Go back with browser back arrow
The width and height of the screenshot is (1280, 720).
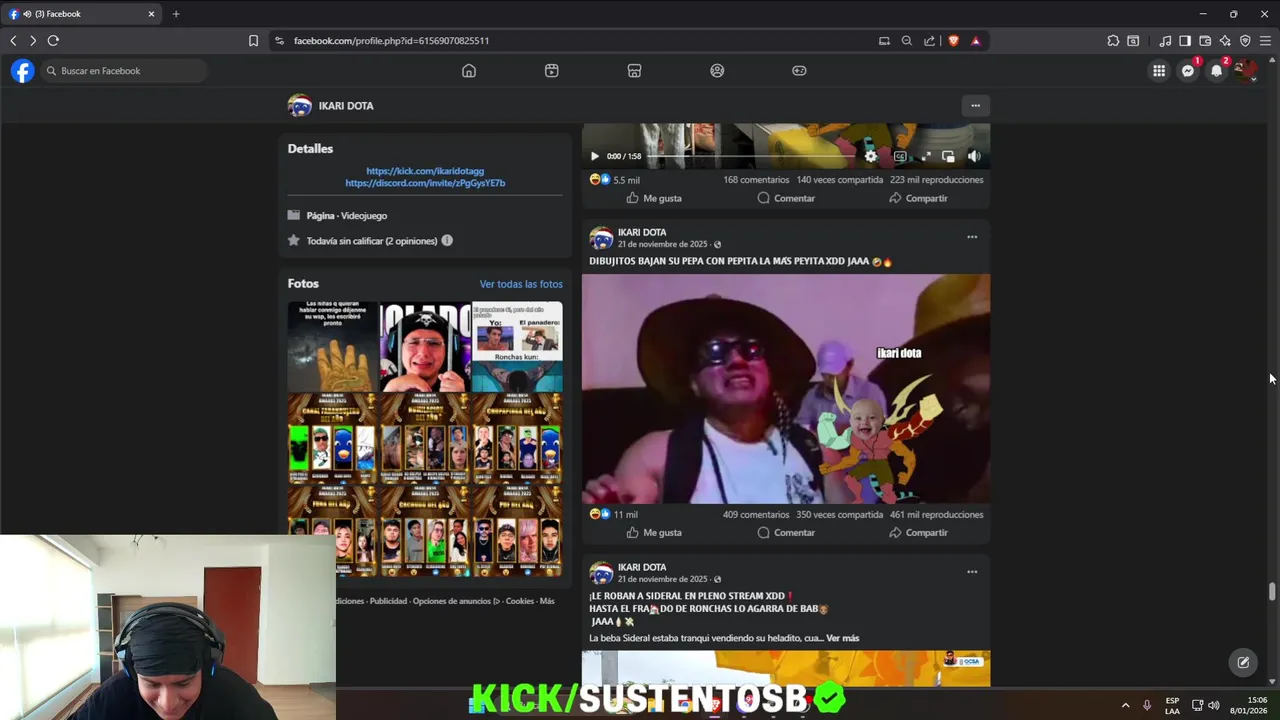[13, 41]
